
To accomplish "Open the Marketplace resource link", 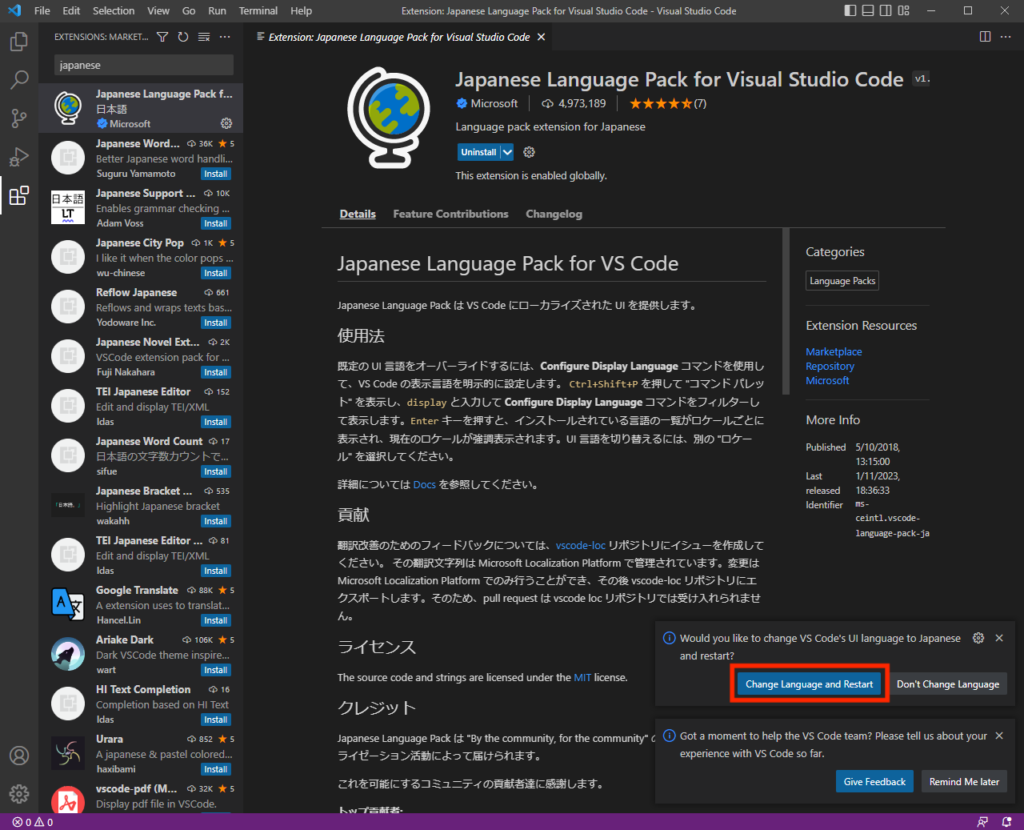I will [833, 352].
